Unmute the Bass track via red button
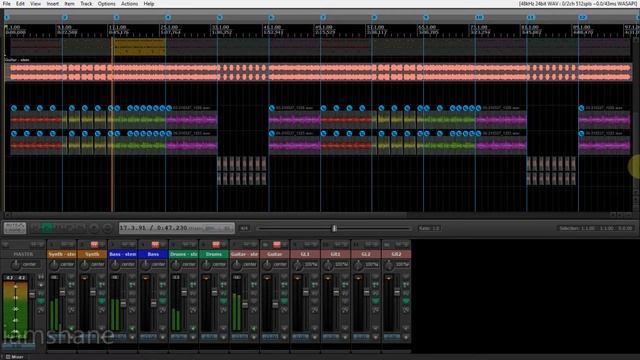640x360 pixels. point(155,244)
